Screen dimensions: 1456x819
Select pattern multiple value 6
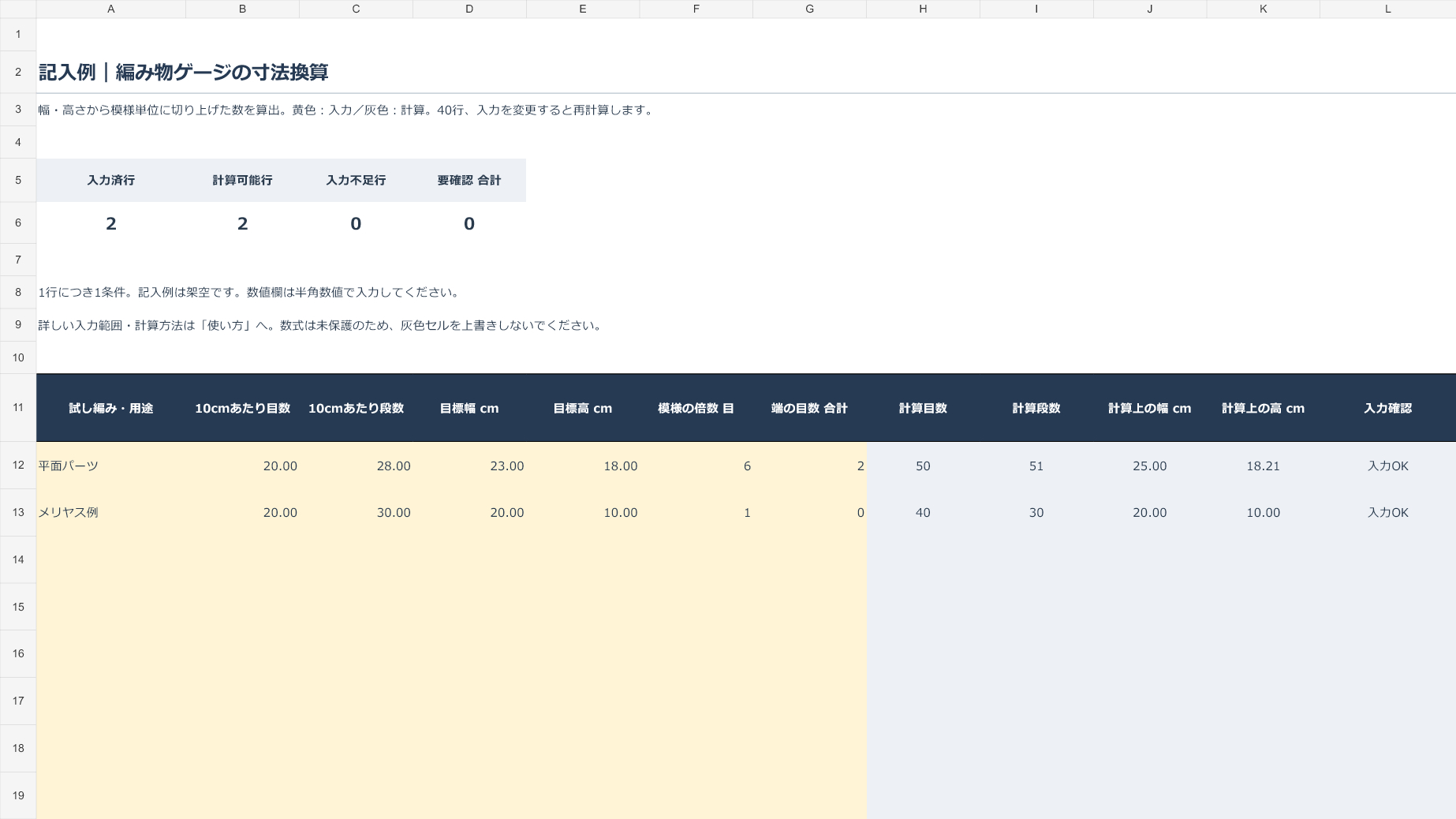pyautogui.click(x=696, y=466)
